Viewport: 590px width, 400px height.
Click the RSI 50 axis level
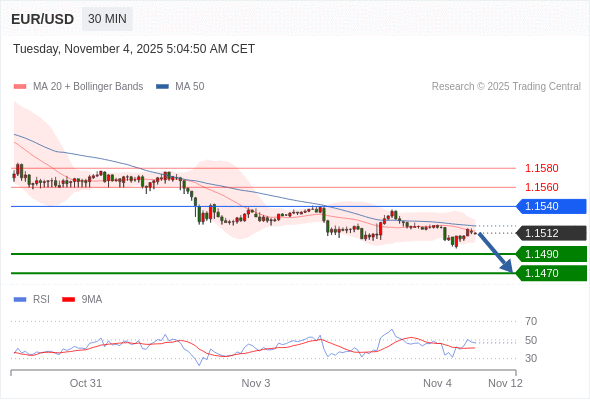[531, 341]
